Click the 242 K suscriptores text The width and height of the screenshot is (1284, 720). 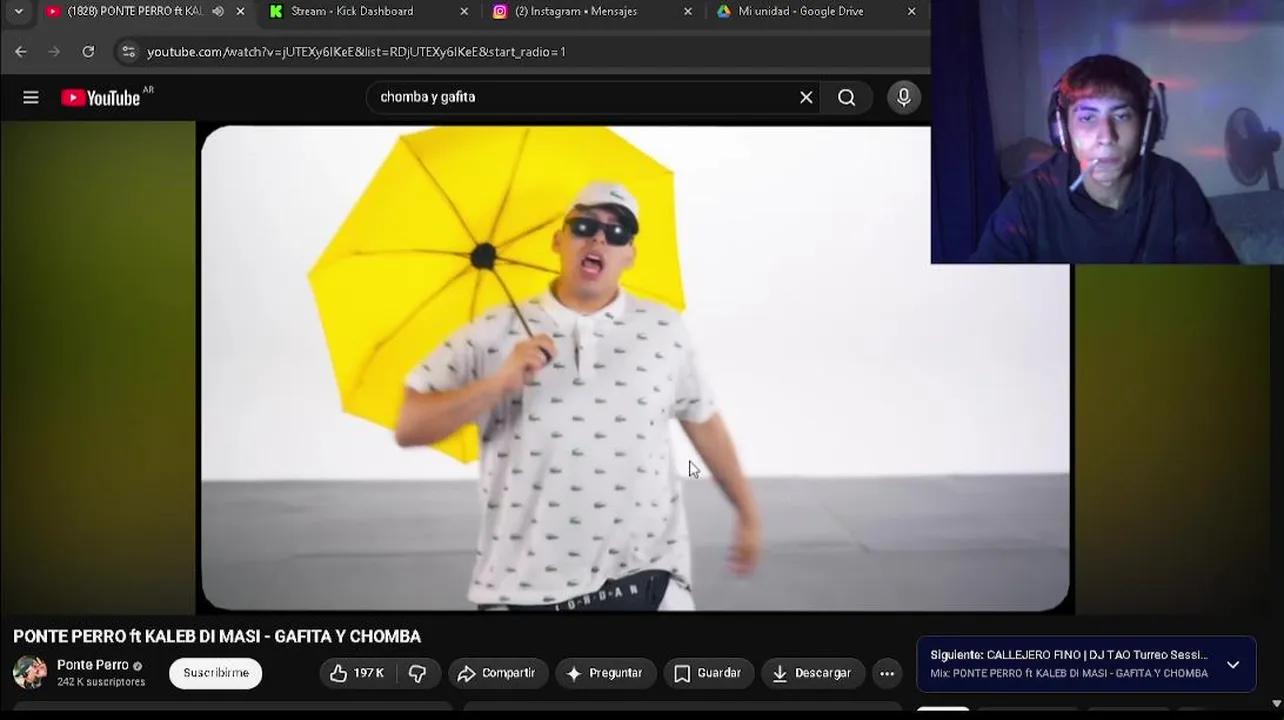pyautogui.click(x=101, y=682)
